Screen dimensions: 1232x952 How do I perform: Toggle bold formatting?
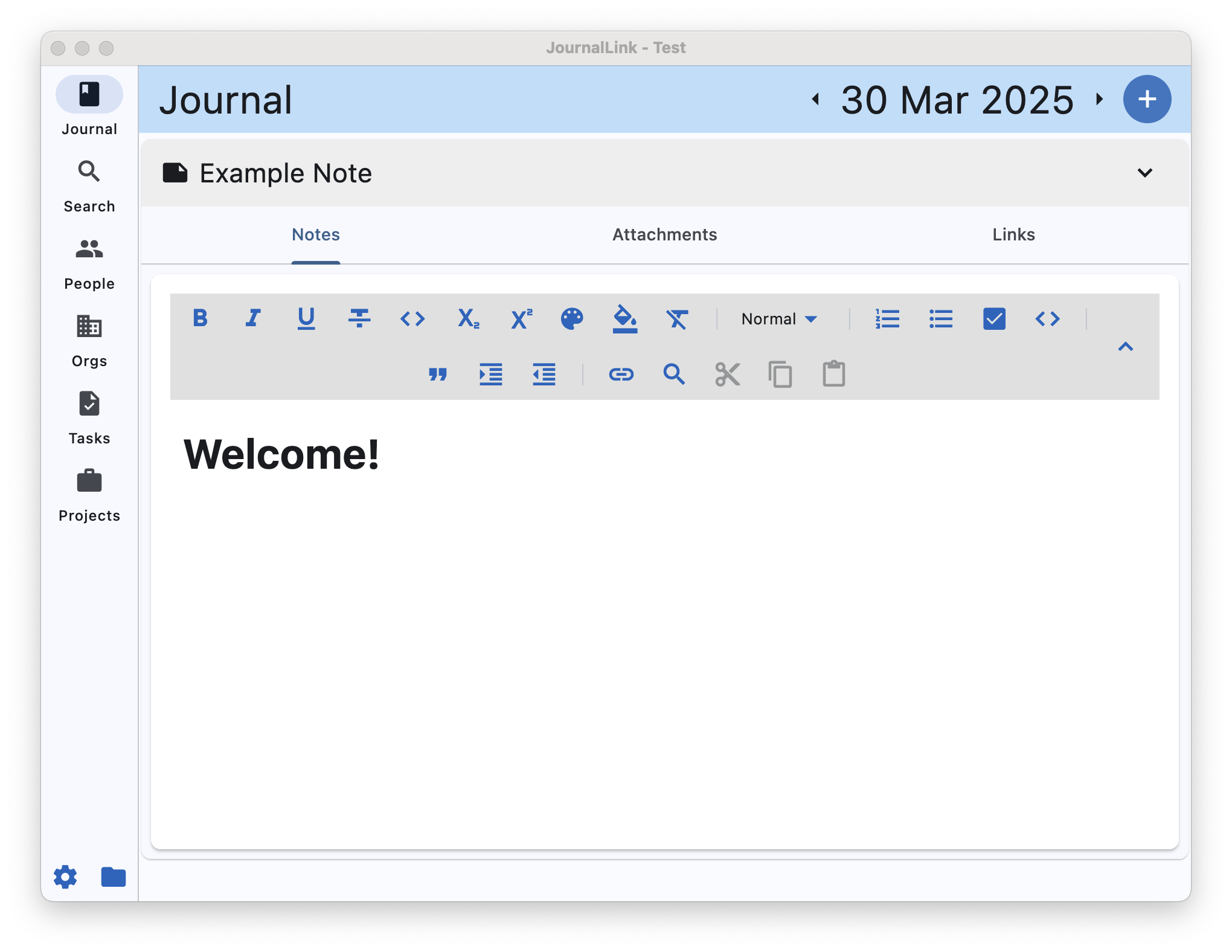click(x=200, y=318)
